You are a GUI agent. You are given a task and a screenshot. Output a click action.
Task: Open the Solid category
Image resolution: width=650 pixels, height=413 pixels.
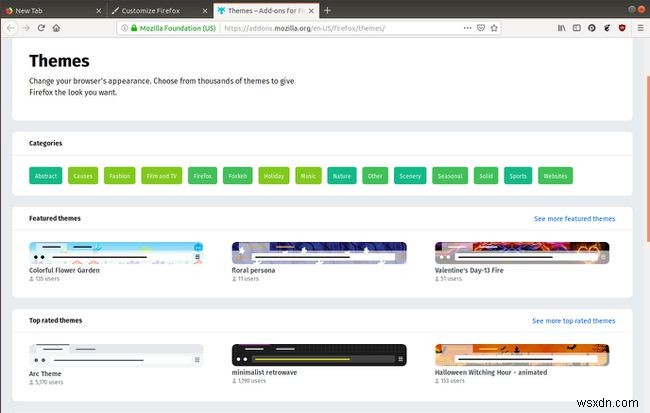click(486, 176)
